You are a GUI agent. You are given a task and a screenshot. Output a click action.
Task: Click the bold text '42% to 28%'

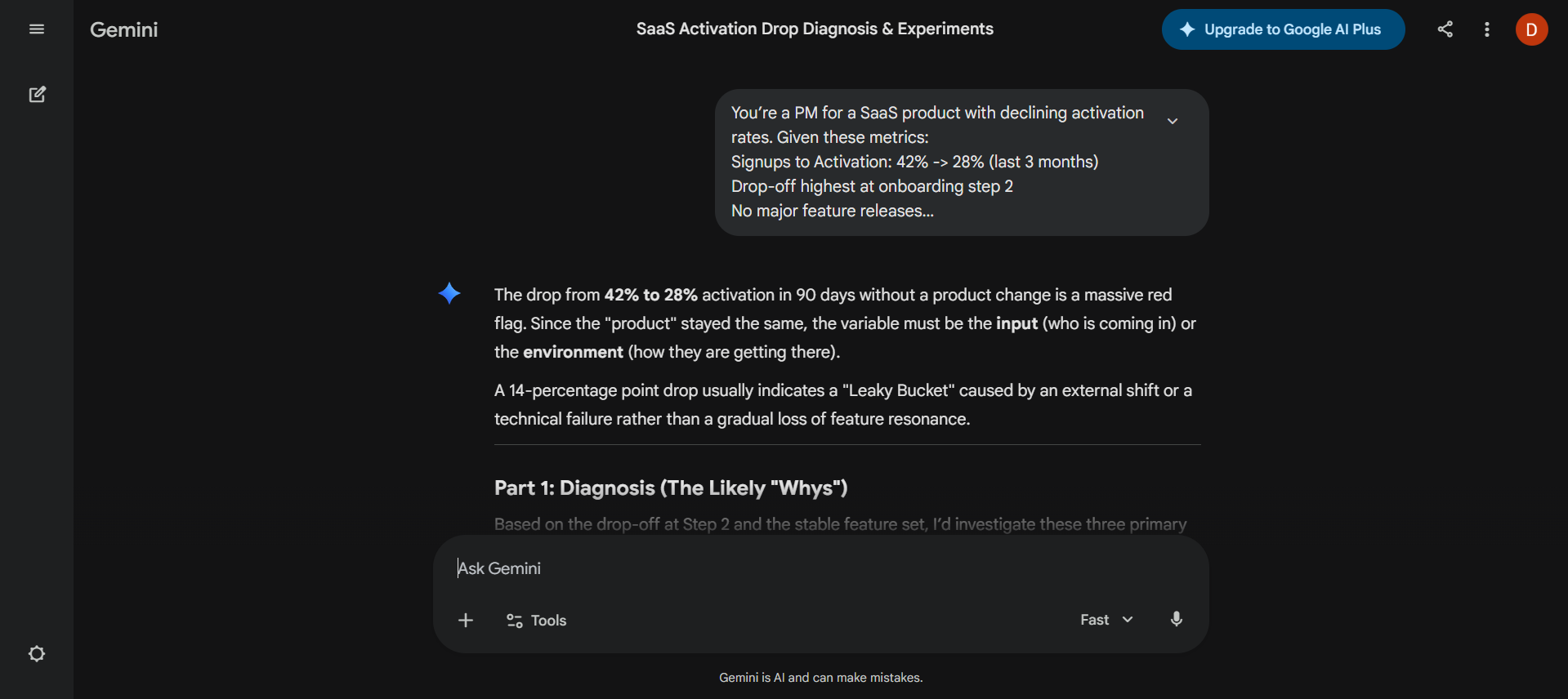tap(650, 295)
